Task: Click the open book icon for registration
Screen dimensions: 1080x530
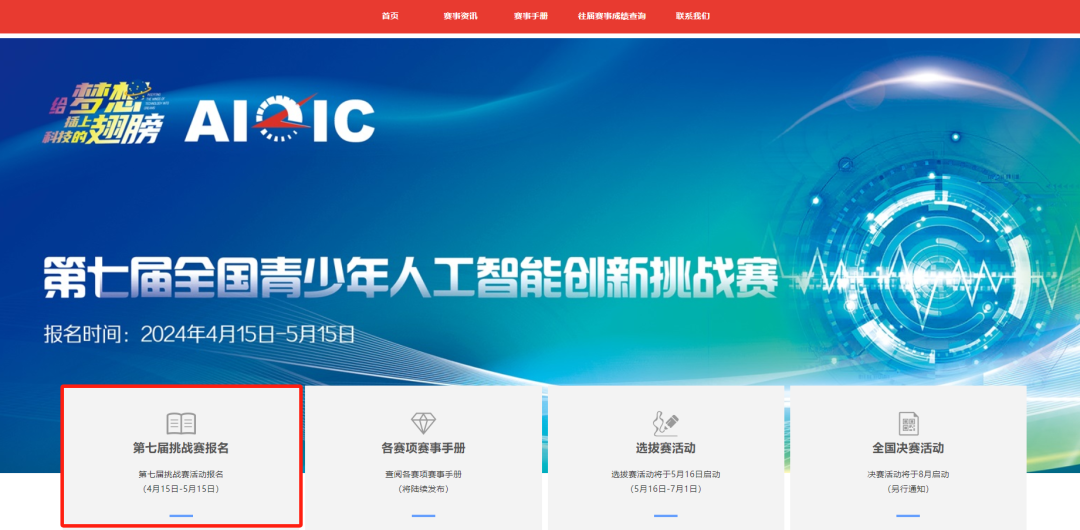Action: coord(181,423)
